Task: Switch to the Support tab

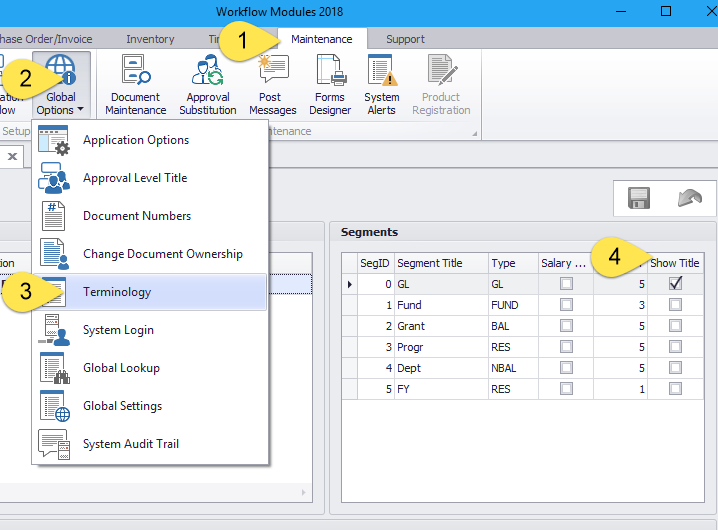Action: (x=405, y=39)
